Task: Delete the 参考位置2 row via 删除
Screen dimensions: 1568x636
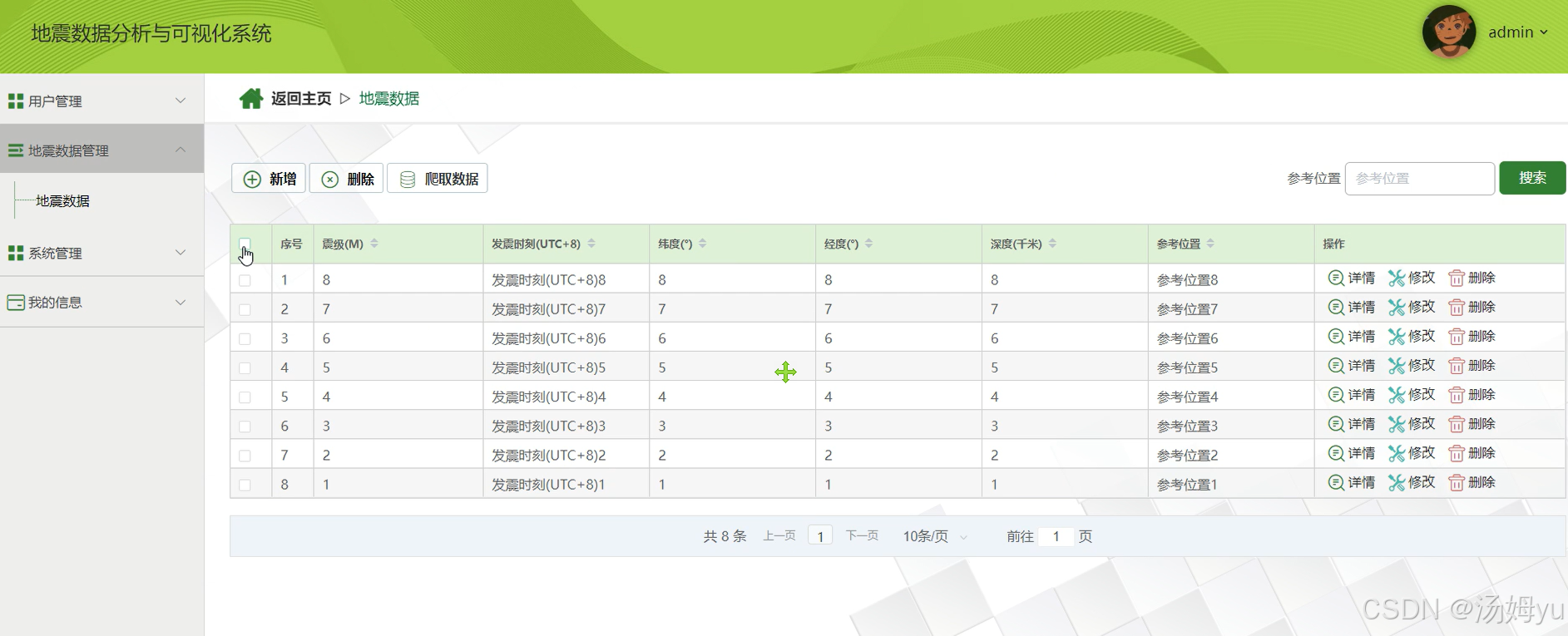Action: (1472, 453)
